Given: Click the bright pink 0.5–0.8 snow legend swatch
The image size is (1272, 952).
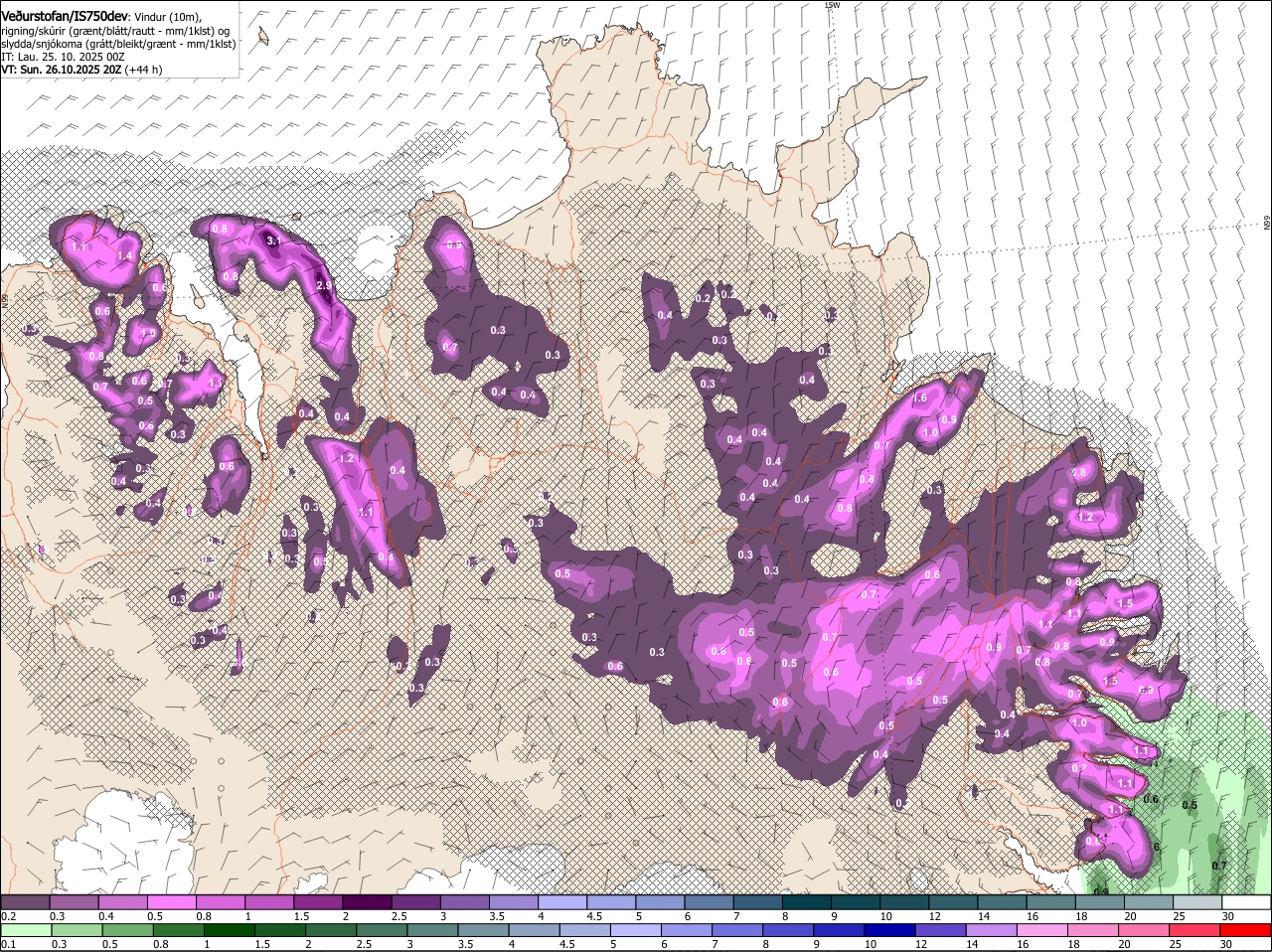Looking at the screenshot, I should 171,901.
